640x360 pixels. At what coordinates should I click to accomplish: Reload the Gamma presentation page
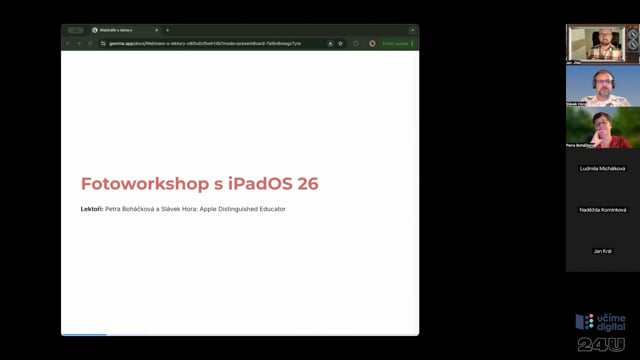pos(90,43)
